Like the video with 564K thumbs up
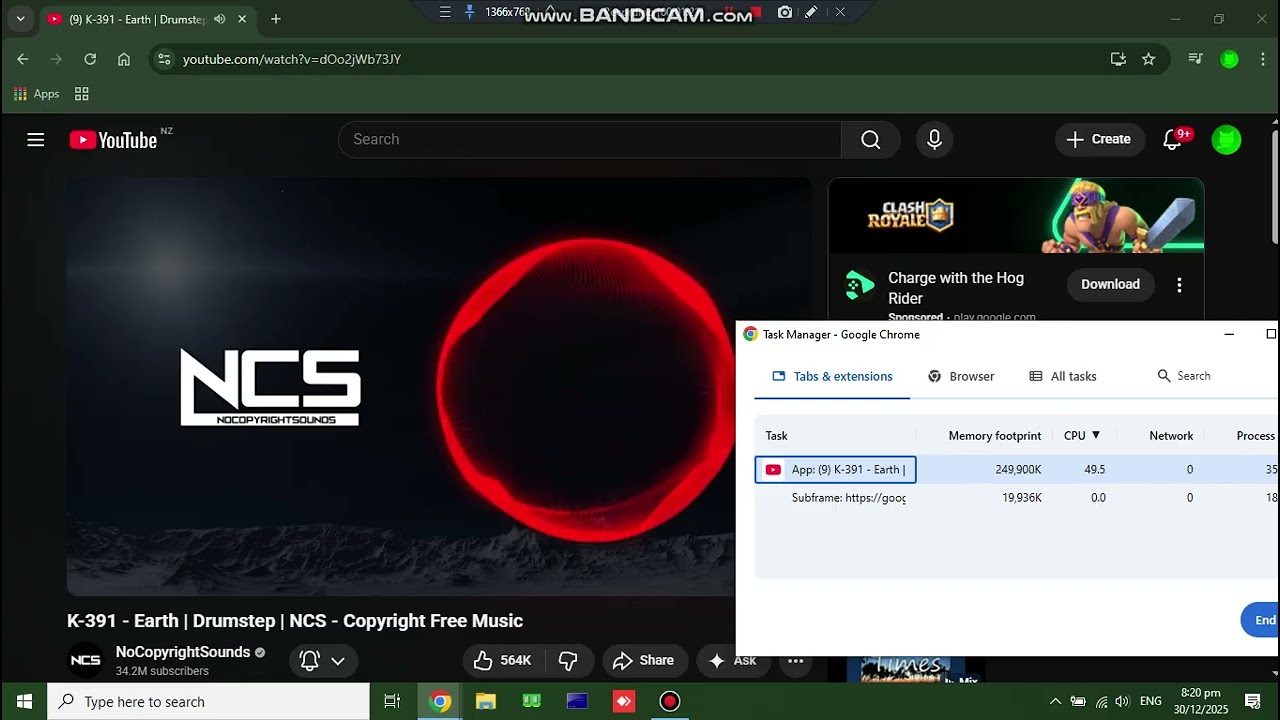 point(503,660)
